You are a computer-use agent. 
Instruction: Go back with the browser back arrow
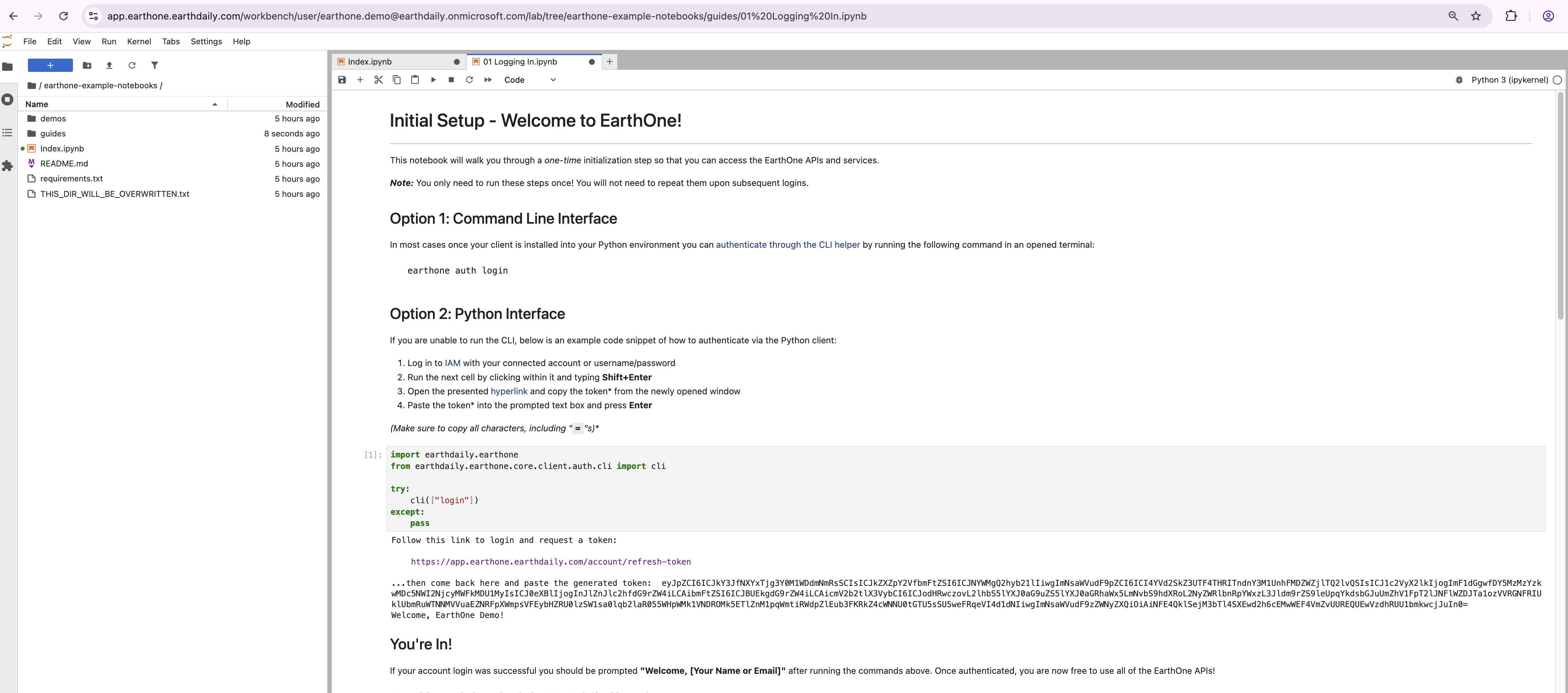point(13,16)
